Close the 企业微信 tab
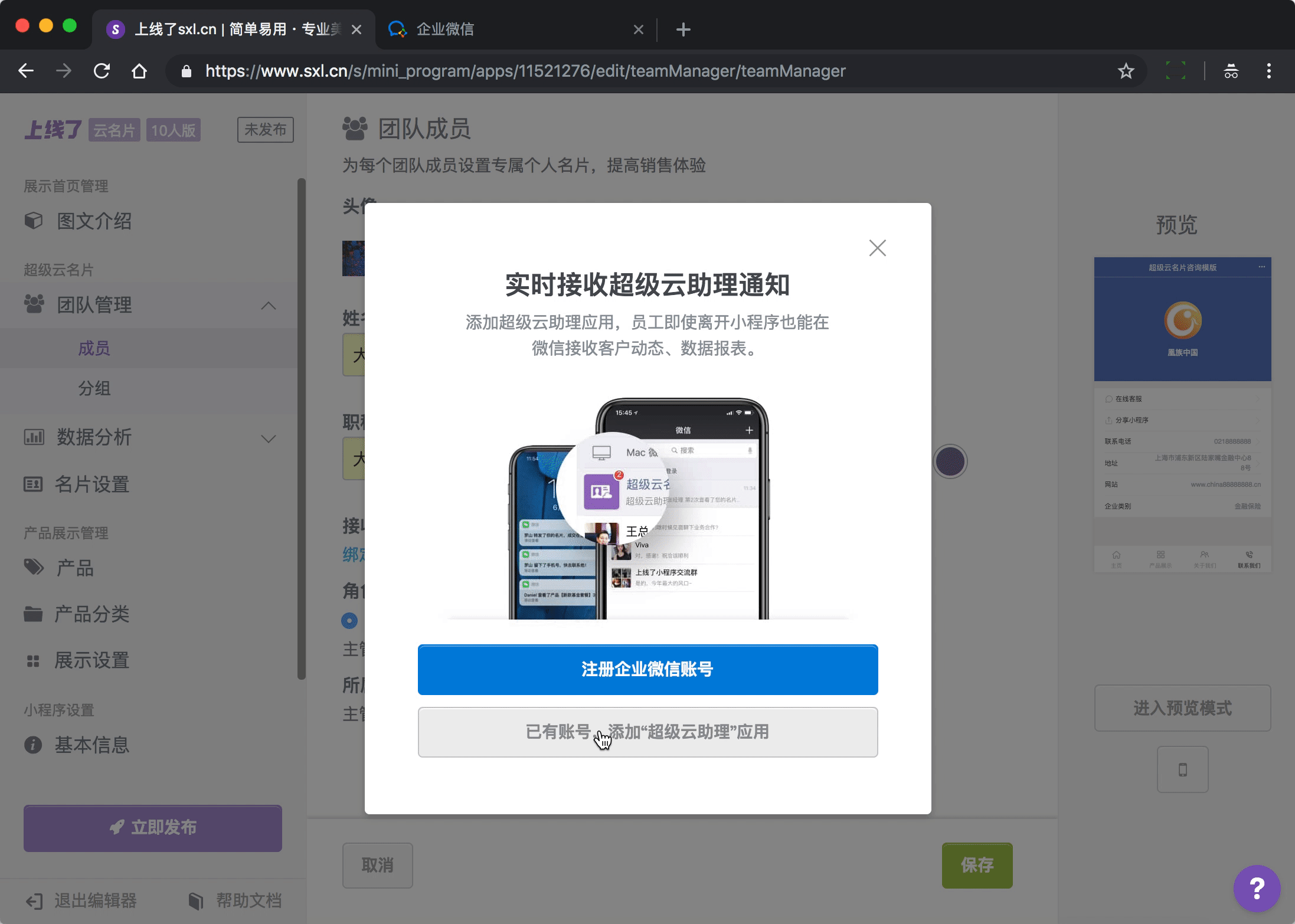The image size is (1295, 924). (638, 30)
